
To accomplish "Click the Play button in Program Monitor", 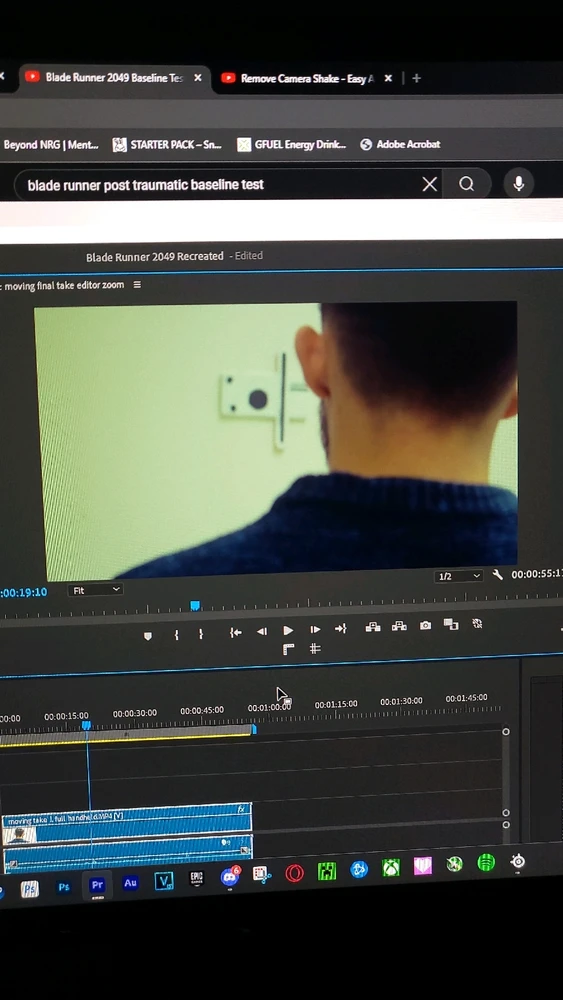I will (288, 630).
